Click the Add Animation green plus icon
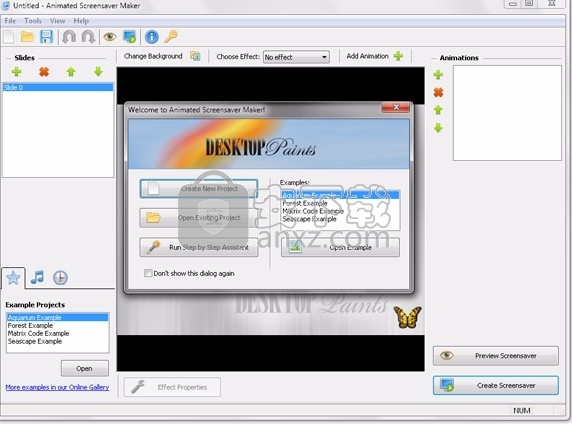The width and height of the screenshot is (572, 424). coord(398,56)
